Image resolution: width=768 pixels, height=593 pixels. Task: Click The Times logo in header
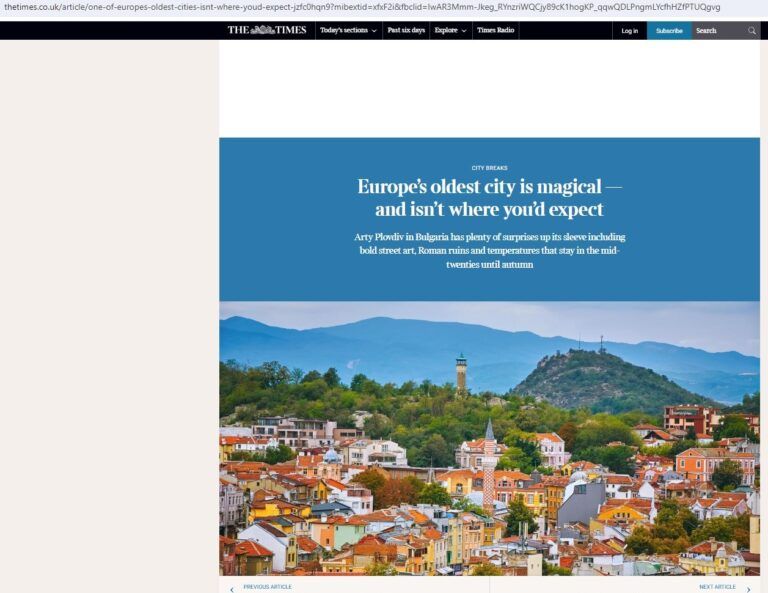coord(266,30)
